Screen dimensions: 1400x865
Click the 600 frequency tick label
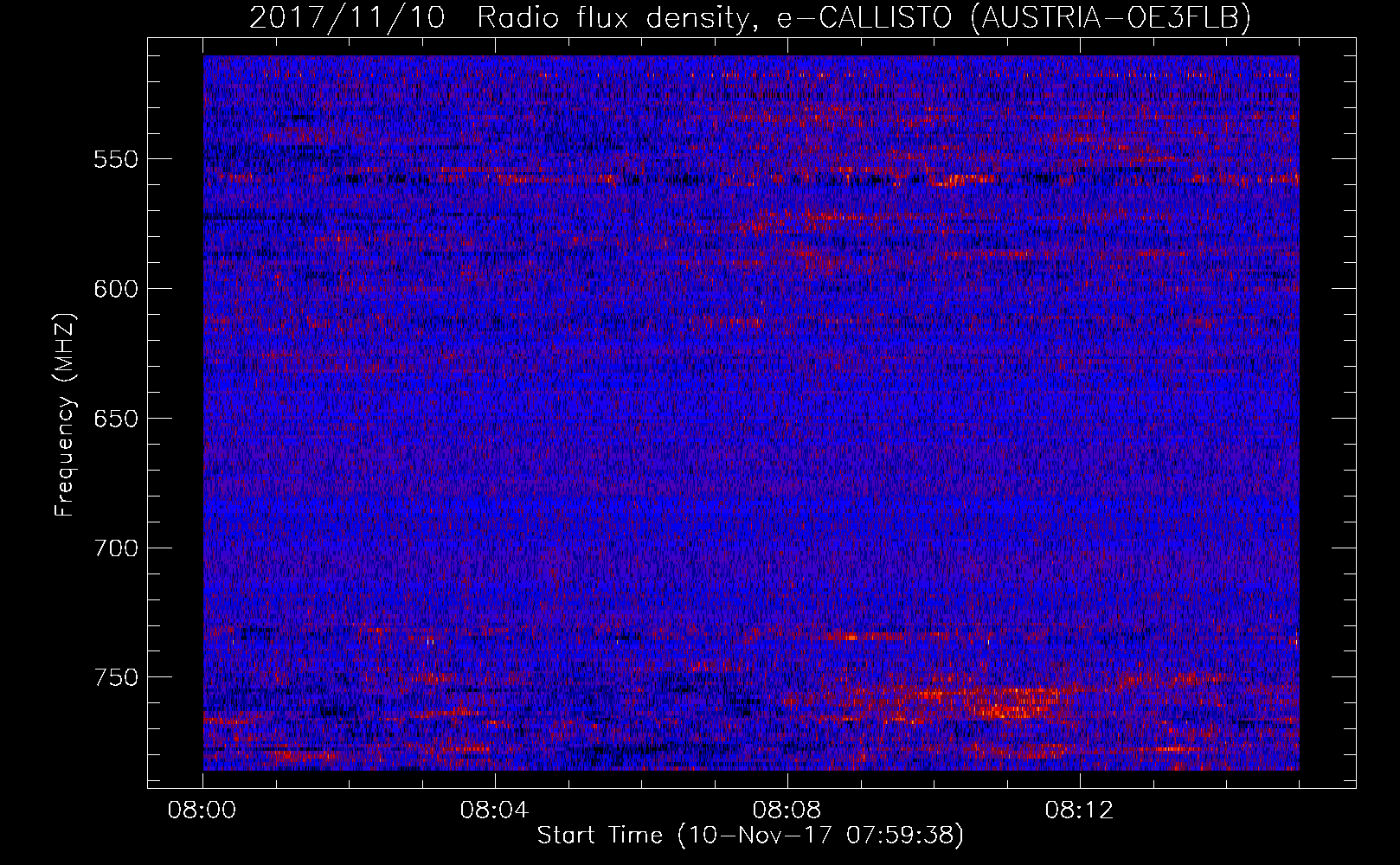click(116, 289)
